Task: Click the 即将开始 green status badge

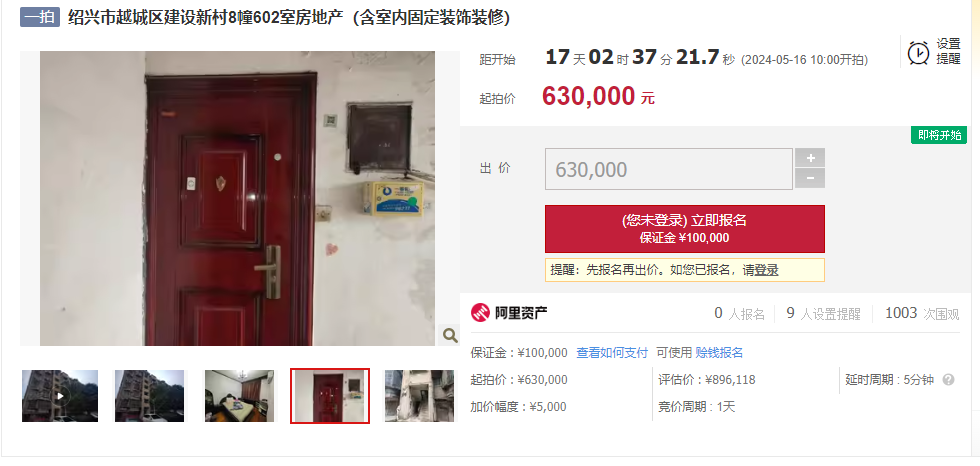Action: click(939, 135)
